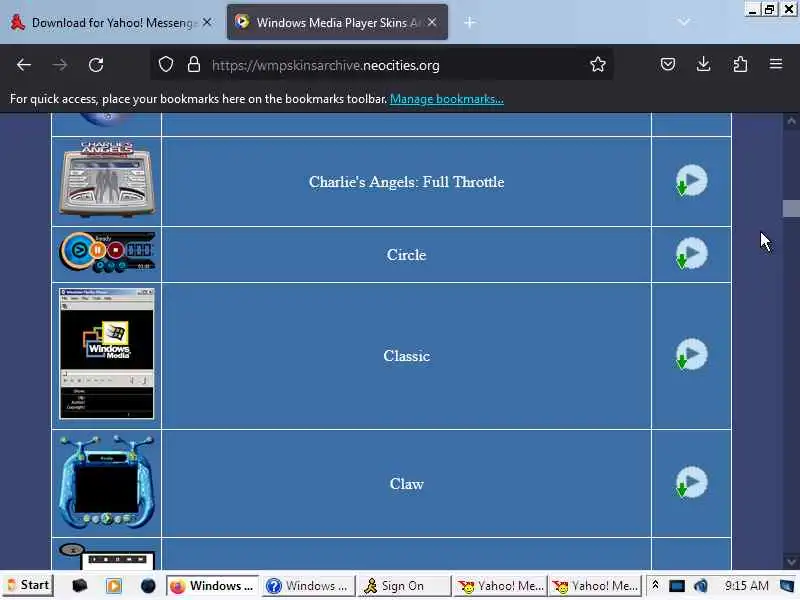Go forward one page in Firefox
This screenshot has width=800, height=600.
(x=60, y=65)
